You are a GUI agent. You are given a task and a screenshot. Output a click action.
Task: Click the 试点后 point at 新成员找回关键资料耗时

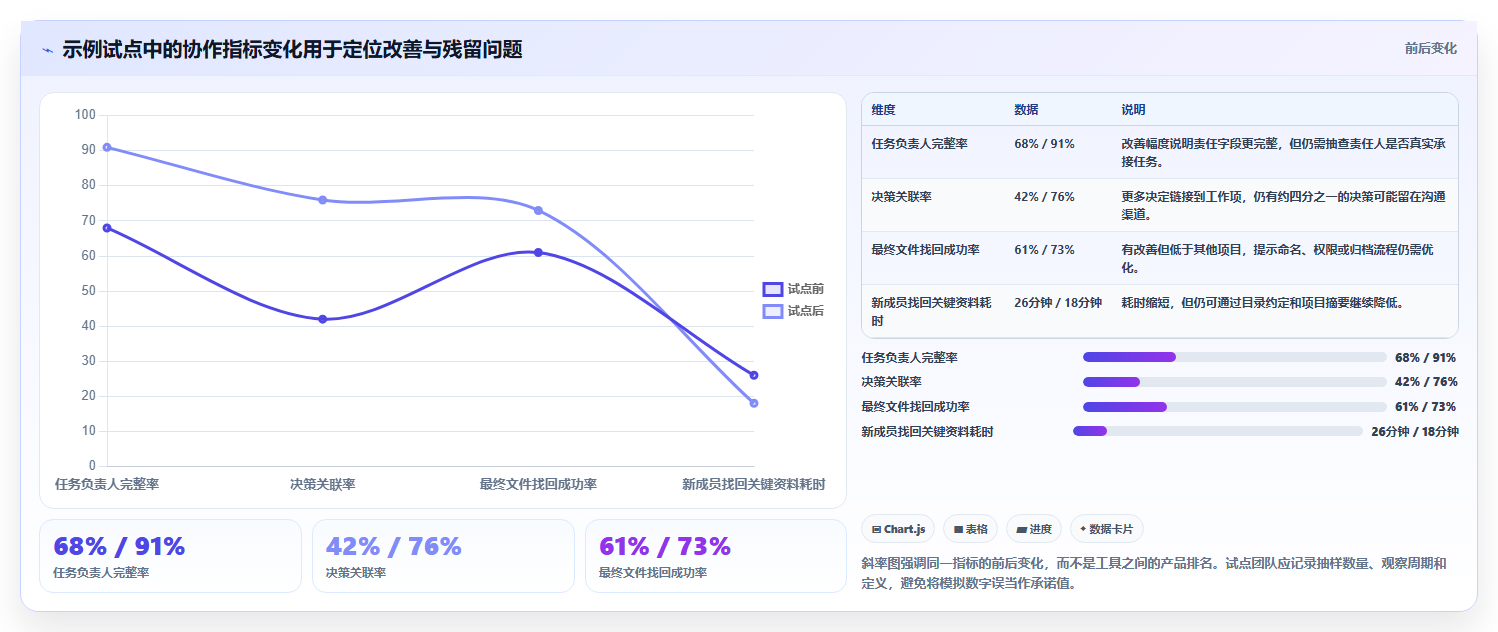754,403
